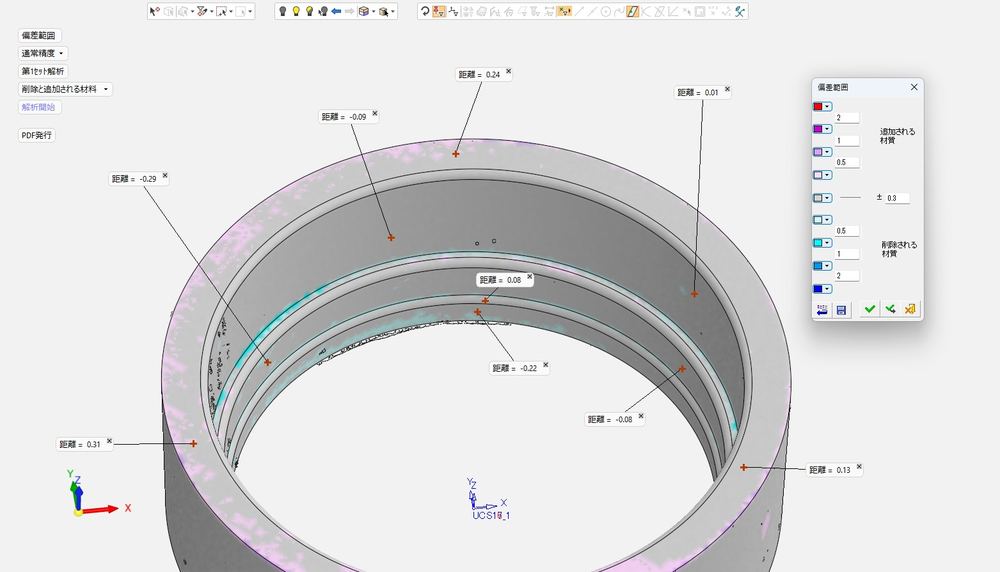Click the light bulb with arrow icon

tap(323, 11)
